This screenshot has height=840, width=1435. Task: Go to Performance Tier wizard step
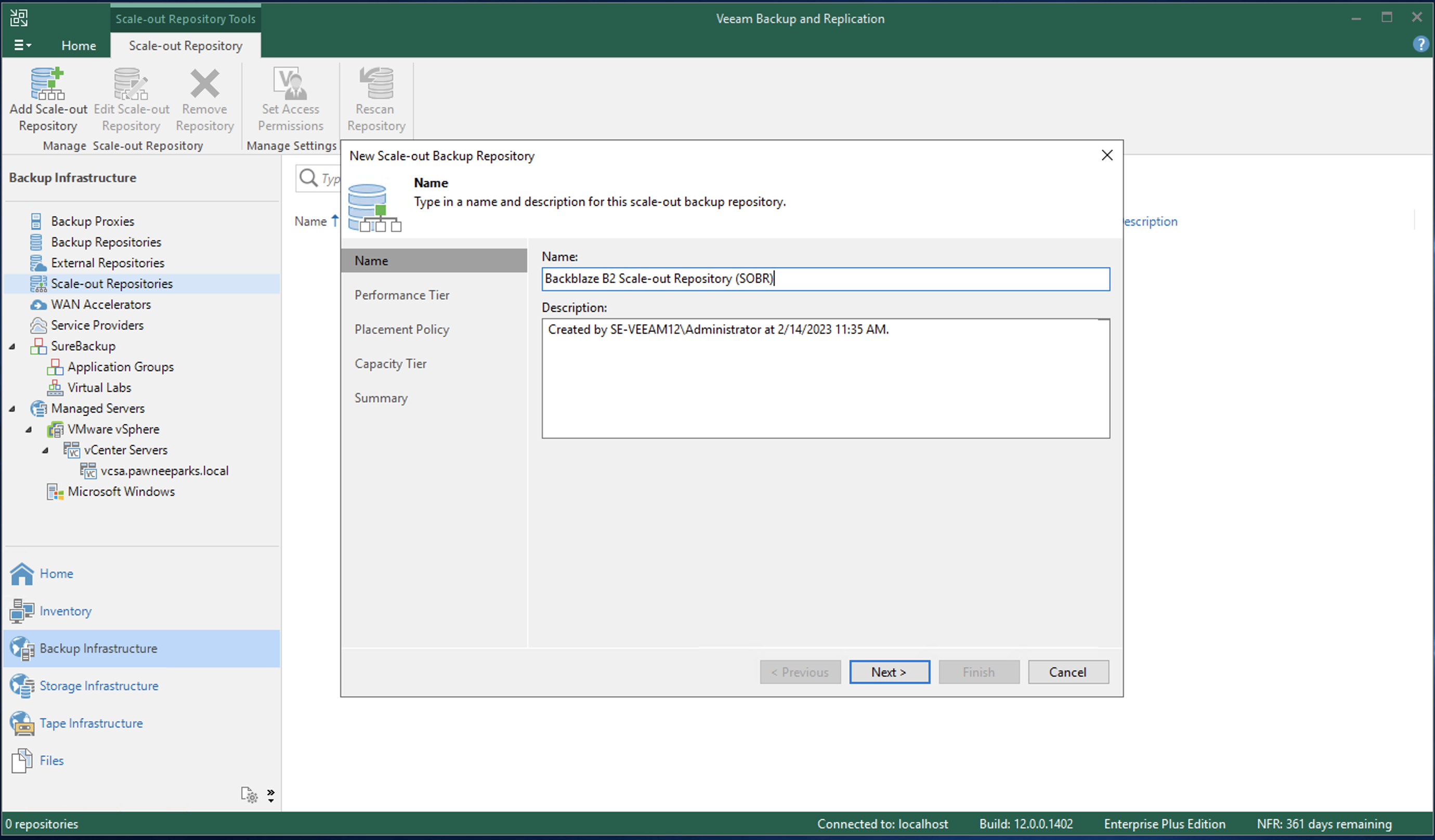pyautogui.click(x=402, y=295)
